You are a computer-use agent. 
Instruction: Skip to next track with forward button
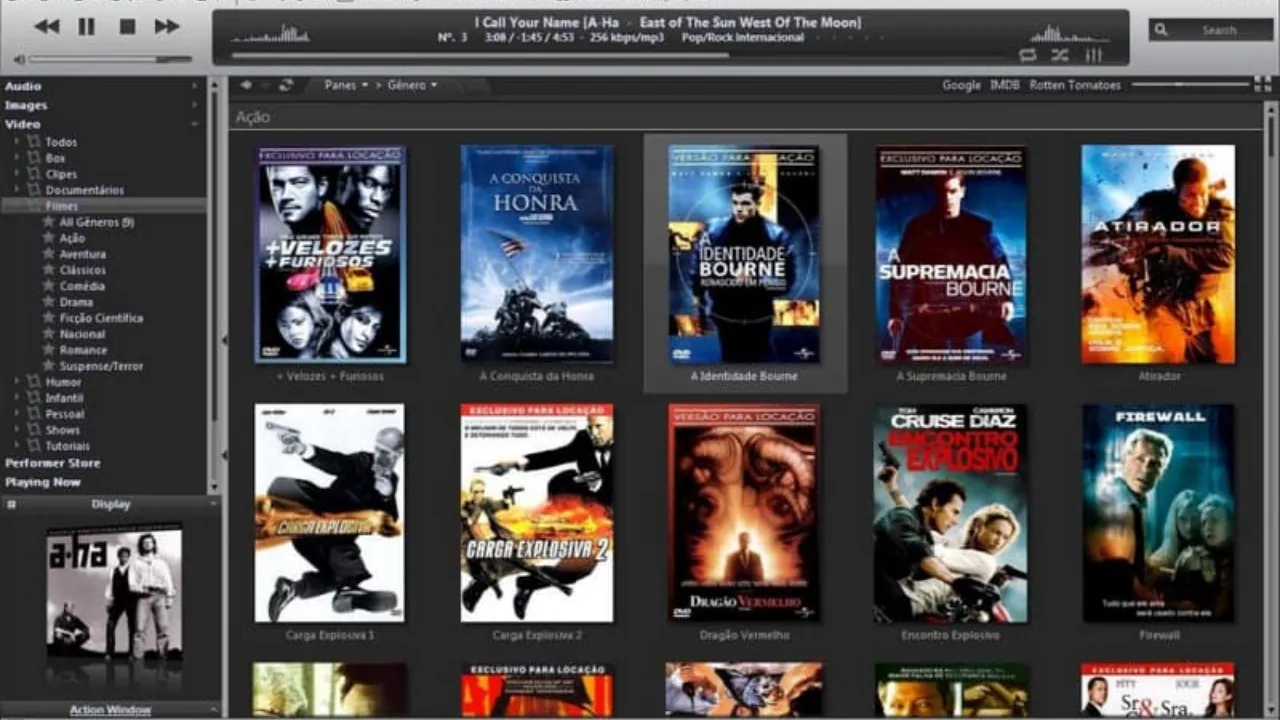[167, 27]
